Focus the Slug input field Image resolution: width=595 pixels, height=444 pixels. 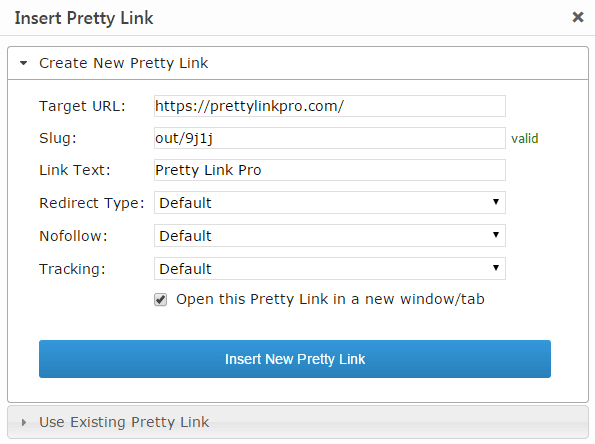coord(330,138)
